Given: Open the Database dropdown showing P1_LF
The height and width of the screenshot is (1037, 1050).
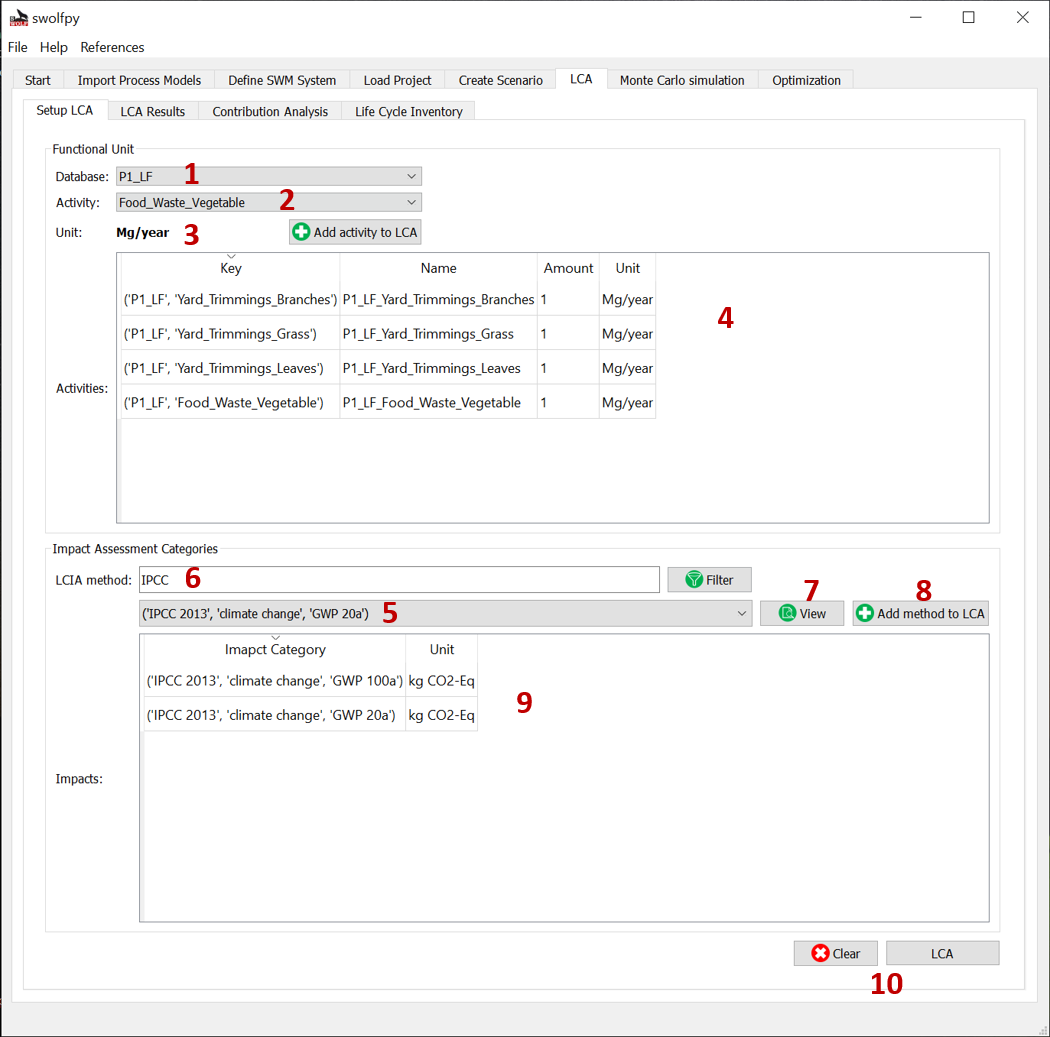Looking at the screenshot, I should (x=269, y=176).
